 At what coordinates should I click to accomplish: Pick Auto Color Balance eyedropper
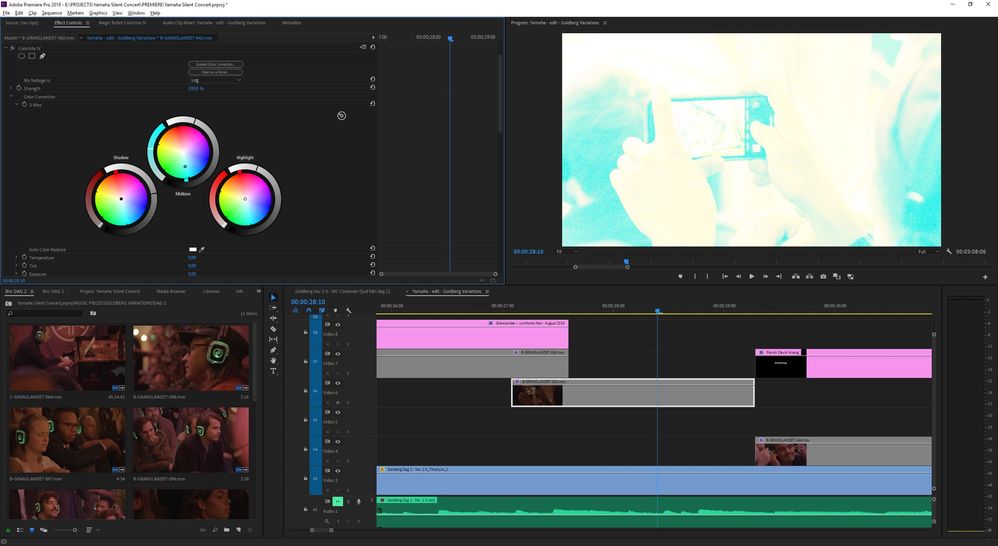click(202, 249)
